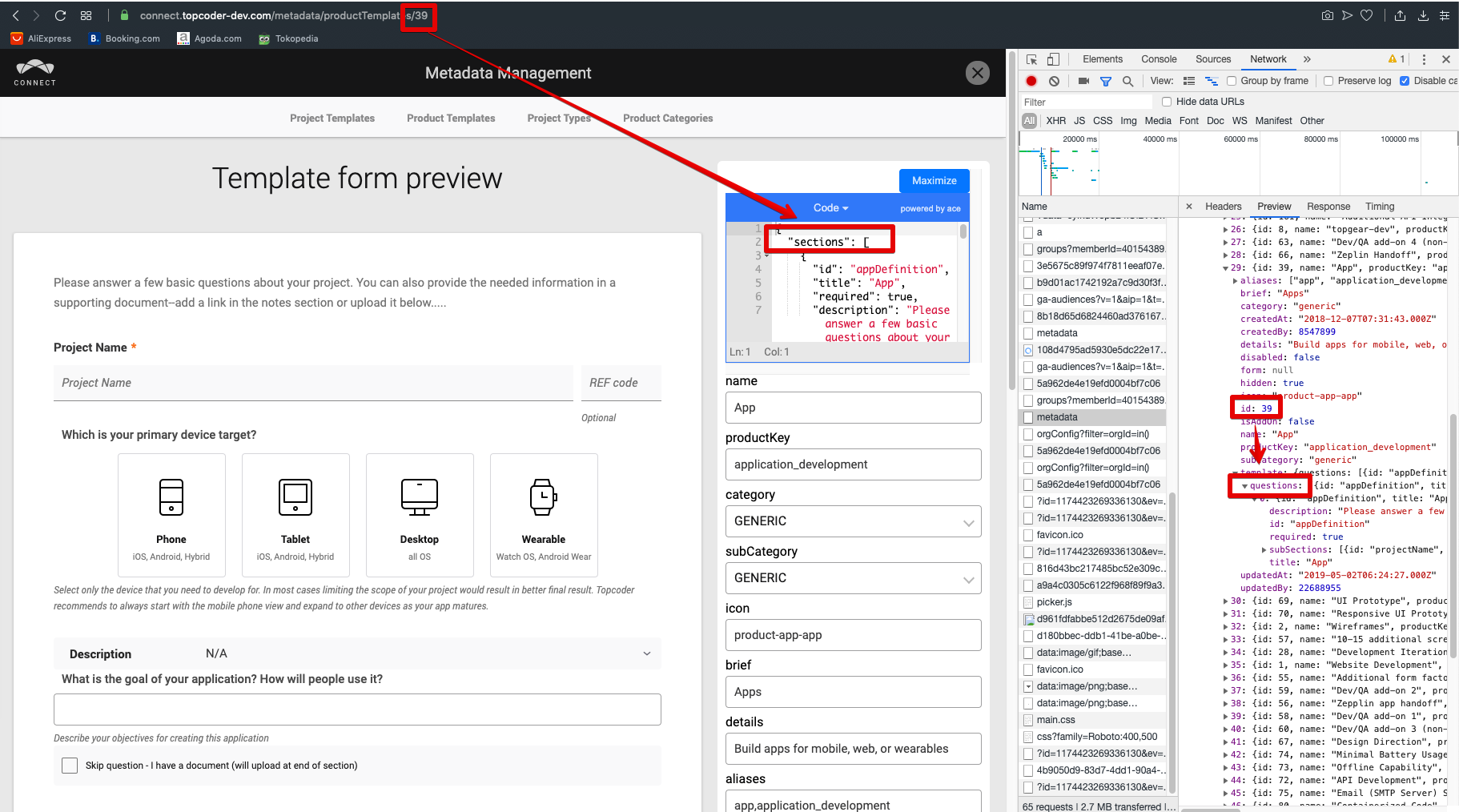Screen dimensions: 1459x812
Task: Open the Product Templates tab
Action: [451, 118]
